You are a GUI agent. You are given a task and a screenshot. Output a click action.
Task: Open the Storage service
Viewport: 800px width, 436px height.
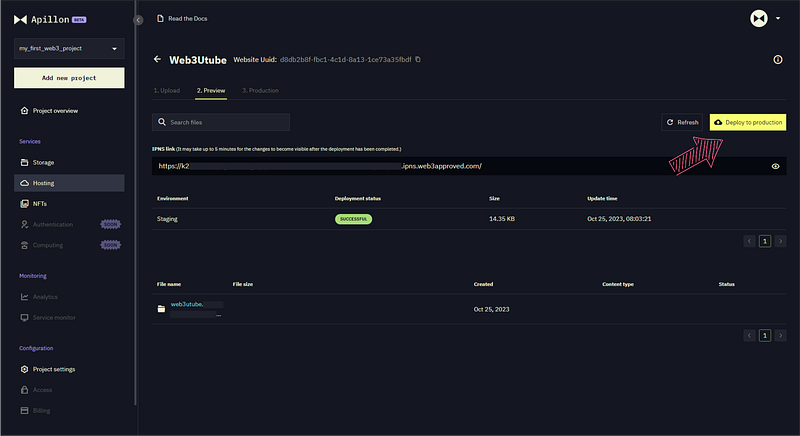point(37,162)
